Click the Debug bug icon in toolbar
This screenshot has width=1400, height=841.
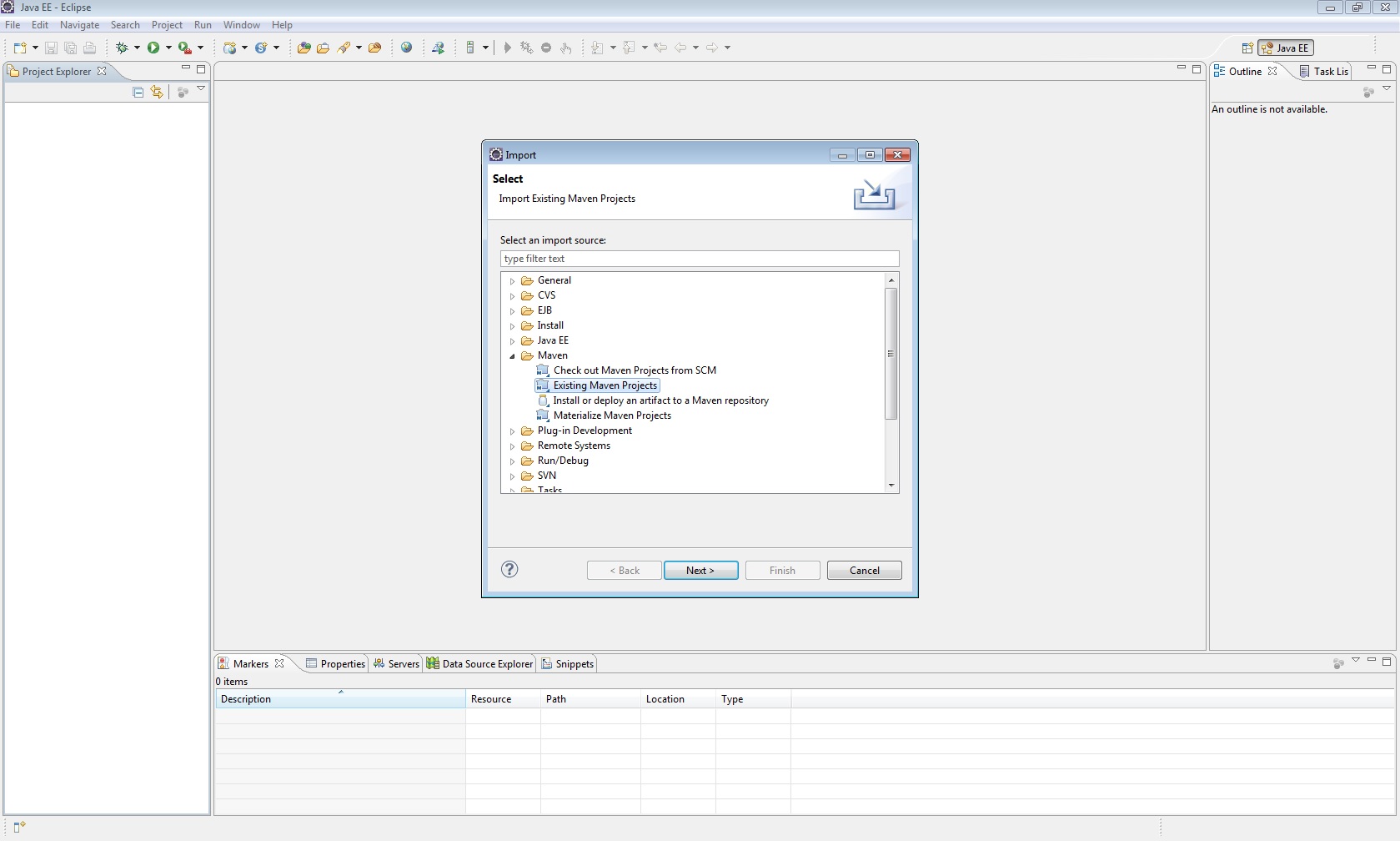click(x=122, y=48)
